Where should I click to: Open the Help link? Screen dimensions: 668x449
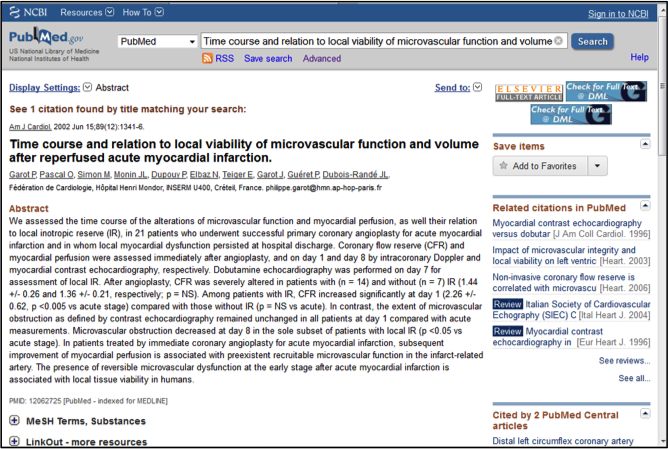tap(639, 57)
